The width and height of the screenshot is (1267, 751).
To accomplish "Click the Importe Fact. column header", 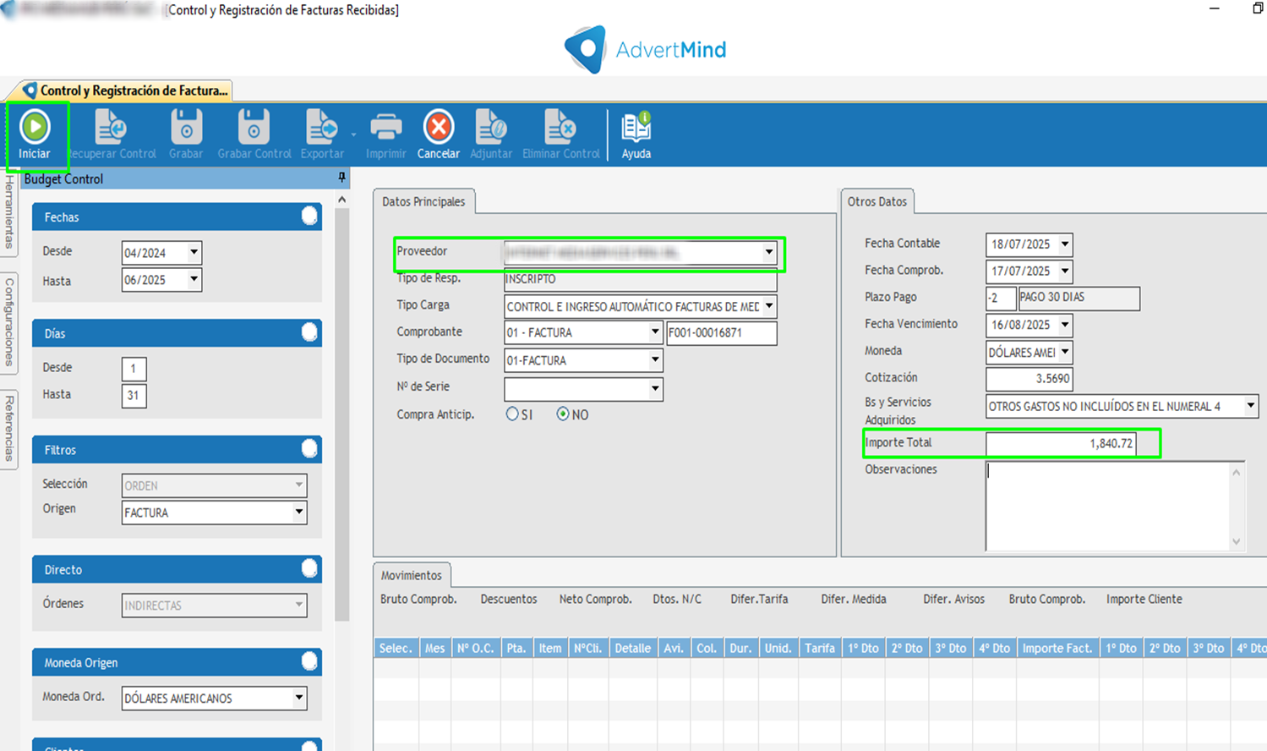I will tap(1057, 648).
